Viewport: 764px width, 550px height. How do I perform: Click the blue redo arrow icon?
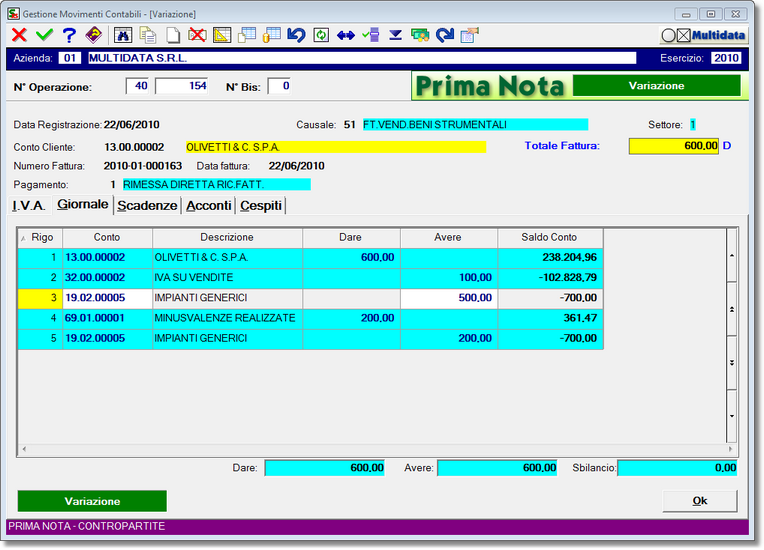click(445, 35)
